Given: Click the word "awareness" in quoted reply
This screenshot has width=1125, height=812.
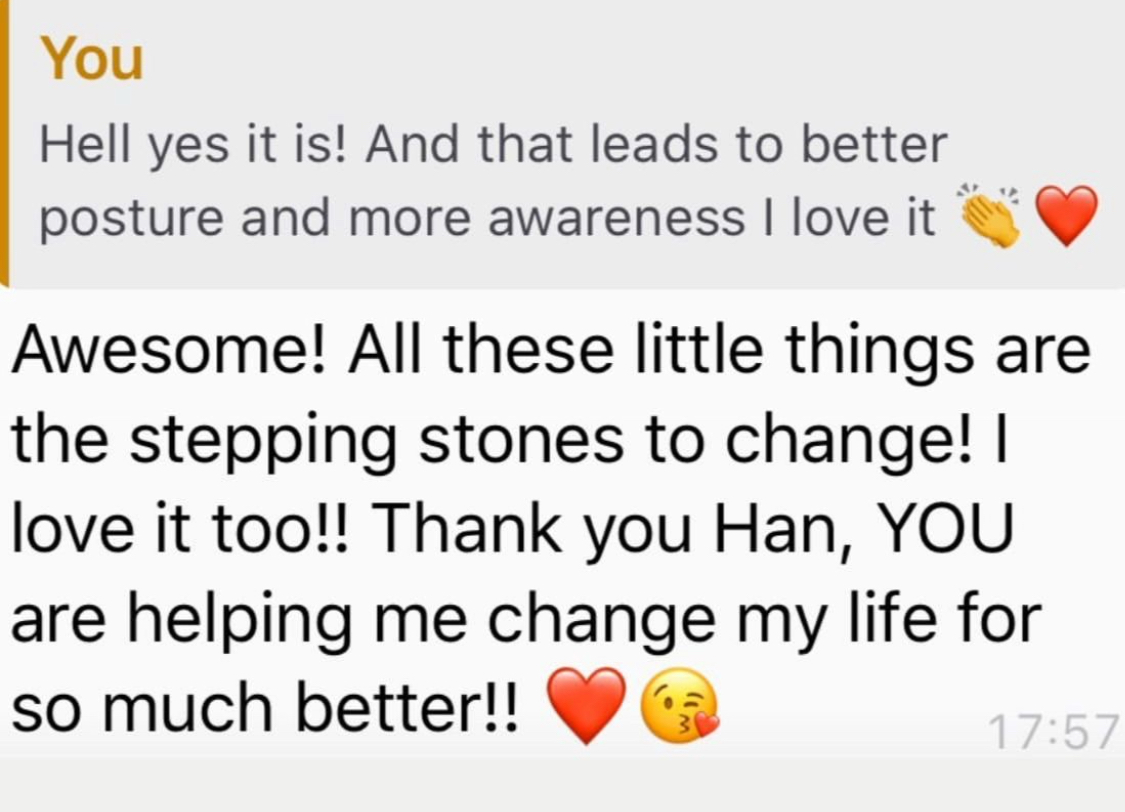Looking at the screenshot, I should click(x=616, y=216).
